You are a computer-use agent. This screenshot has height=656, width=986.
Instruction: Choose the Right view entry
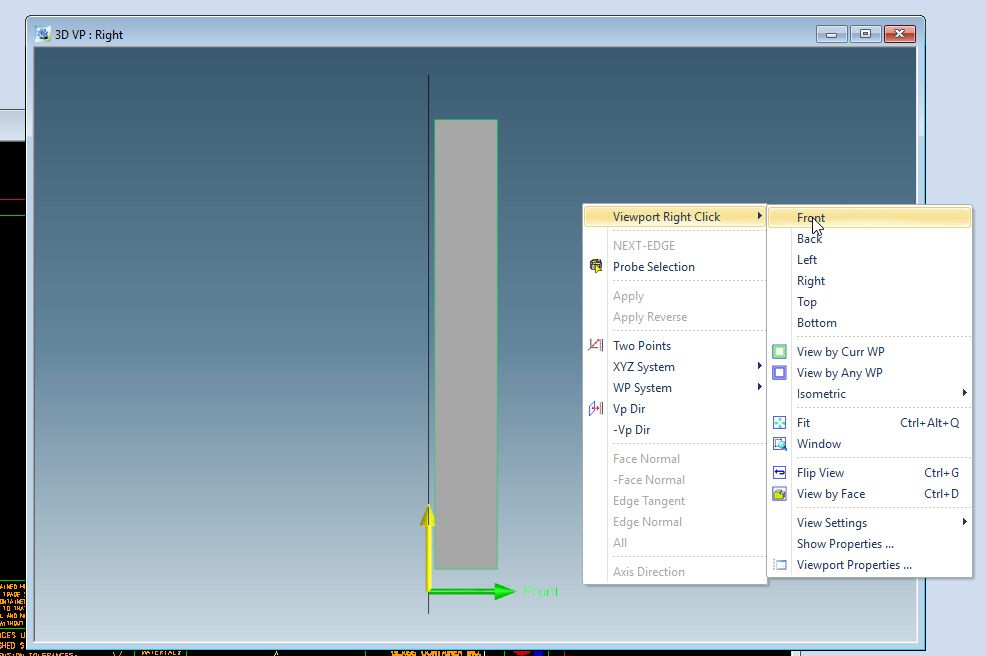point(870,281)
